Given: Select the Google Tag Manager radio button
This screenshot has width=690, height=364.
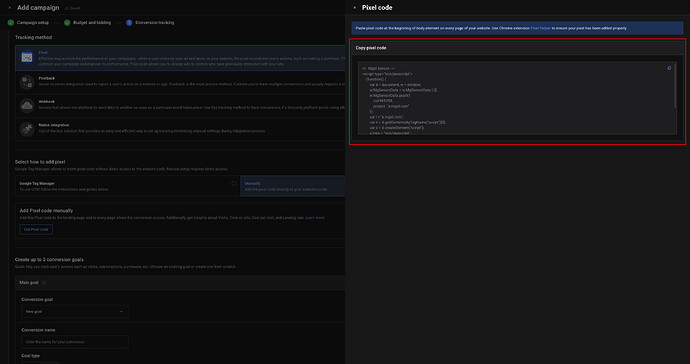Looking at the screenshot, I should tap(234, 184).
